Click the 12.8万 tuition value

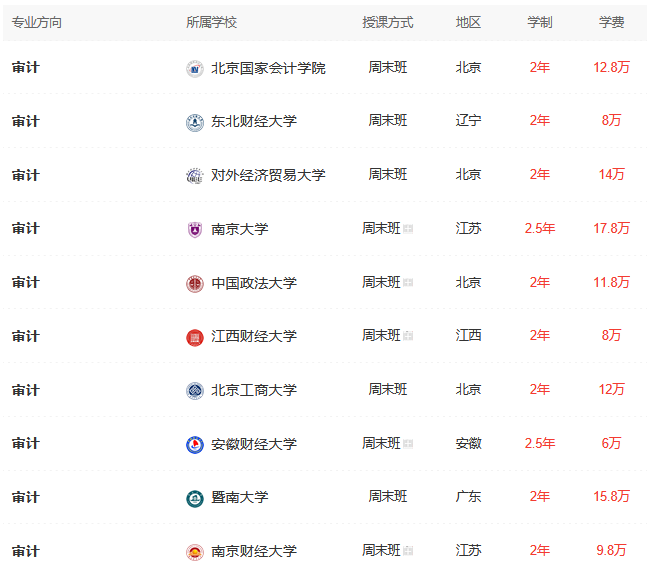coord(611,67)
